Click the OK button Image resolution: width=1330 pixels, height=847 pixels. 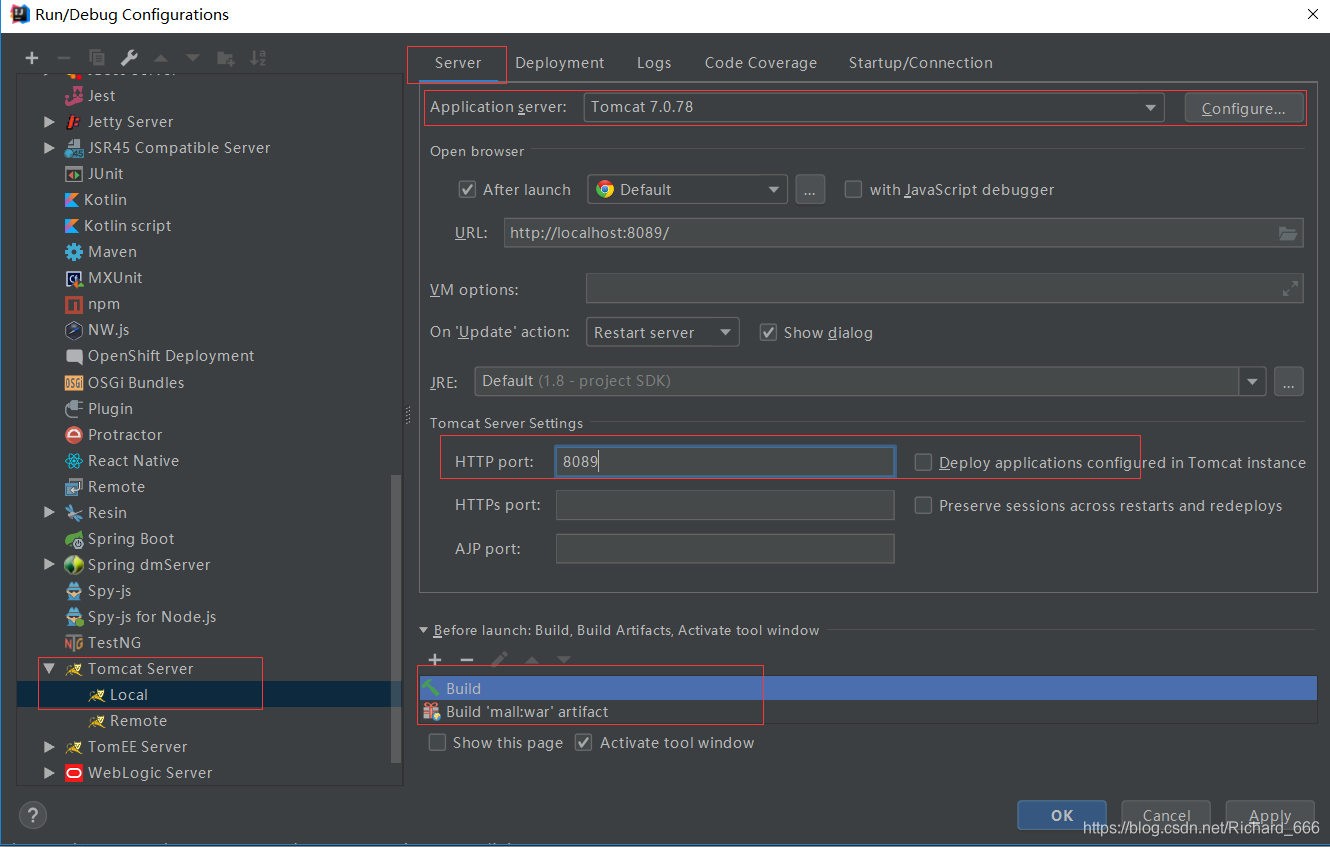tap(1062, 815)
